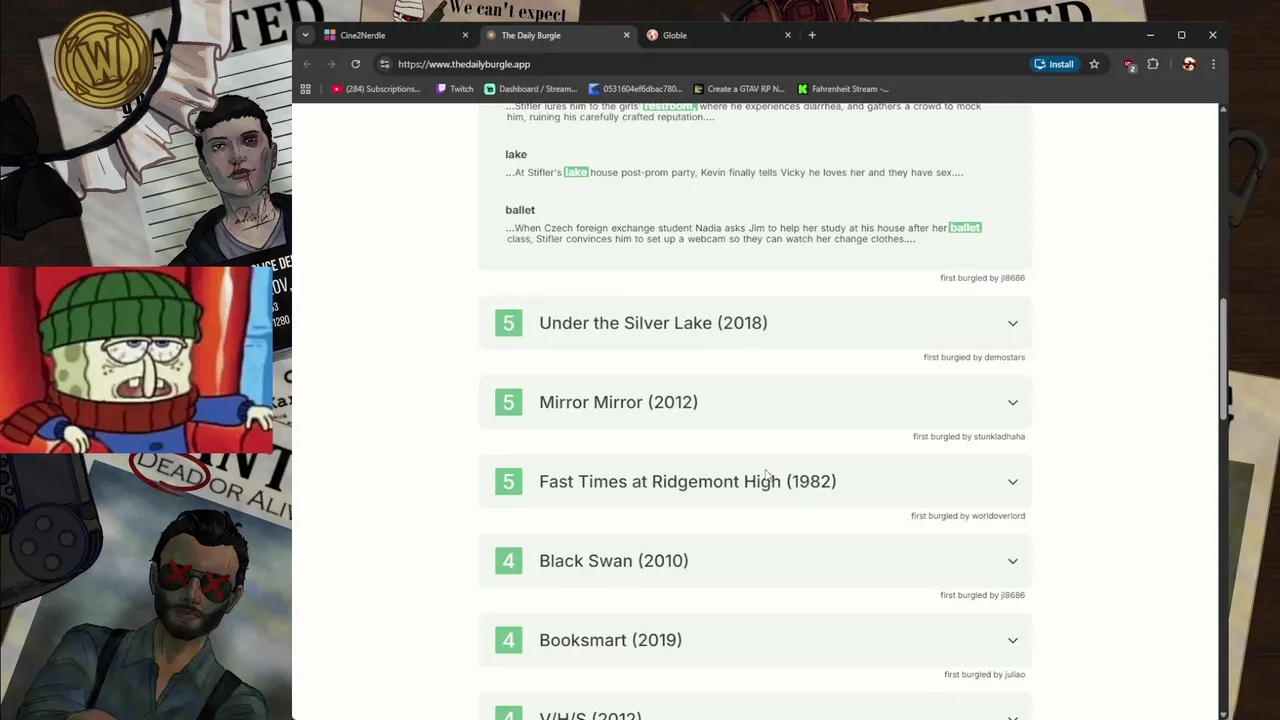Screen dimensions: 1280x720
Task: Open the apps grid in bookmarks bar
Action: point(305,89)
